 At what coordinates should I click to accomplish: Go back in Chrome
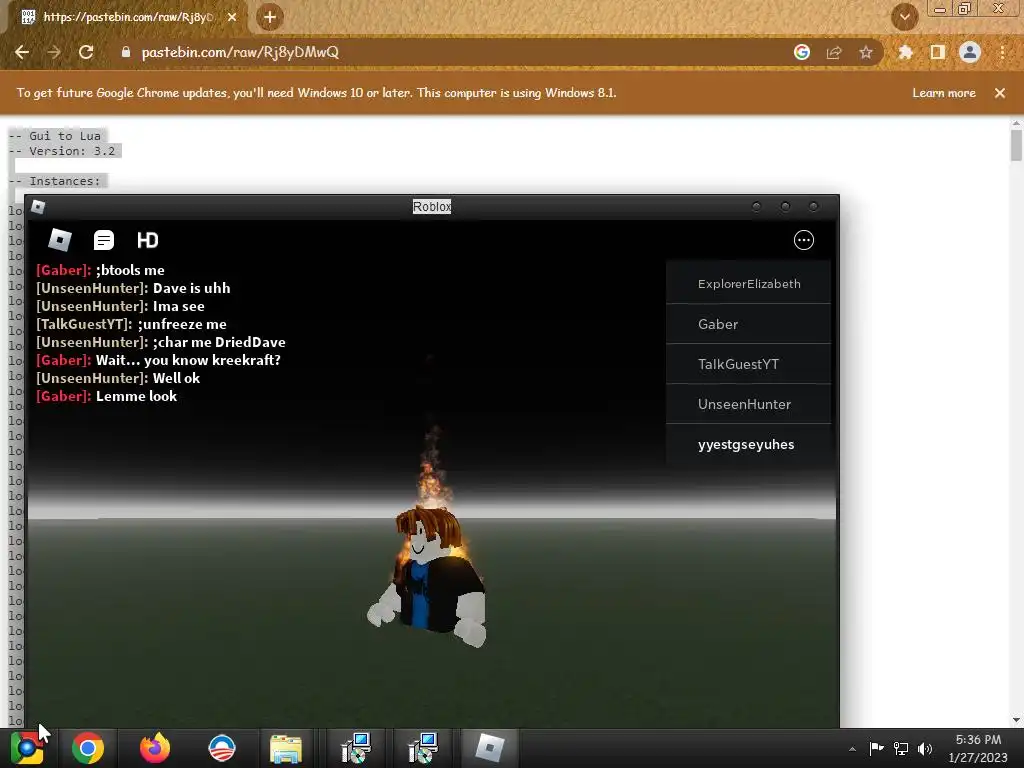click(22, 52)
